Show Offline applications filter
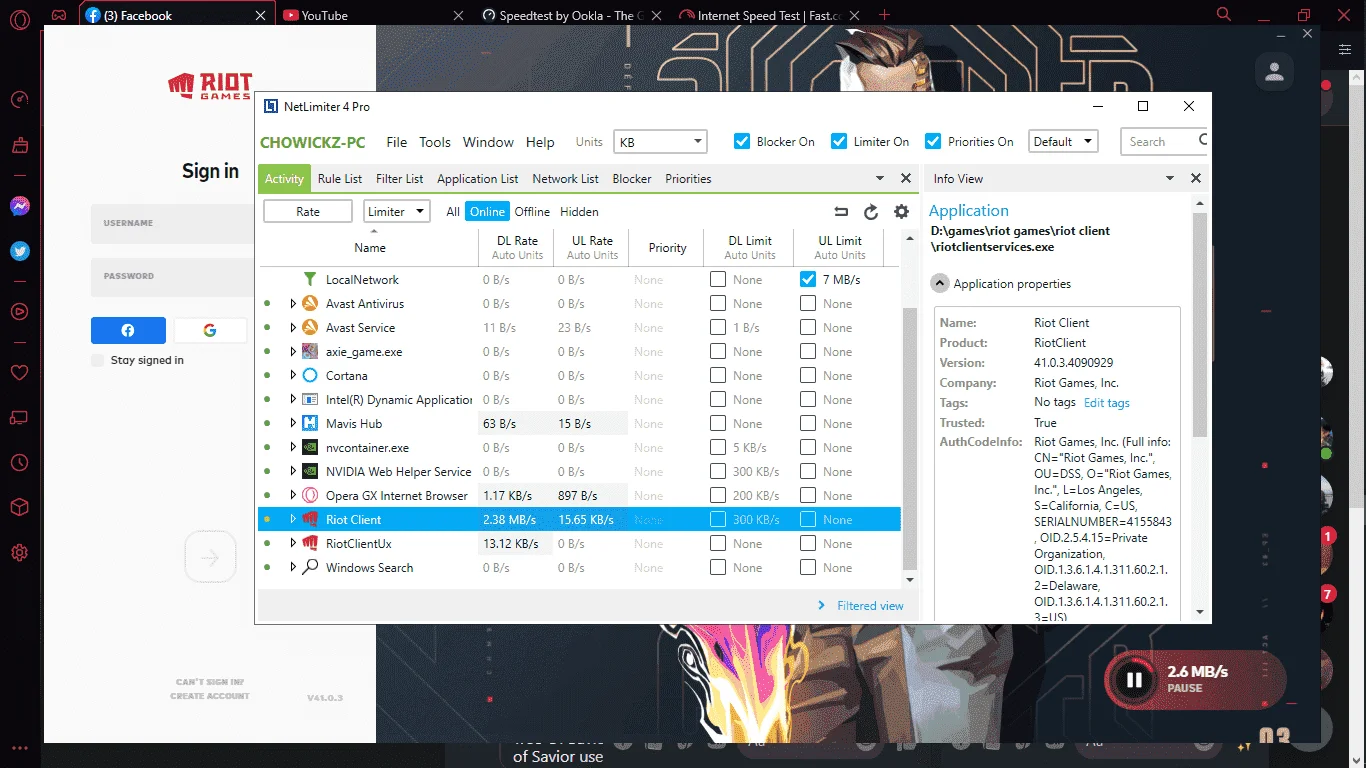The width and height of the screenshot is (1366, 768). 532,212
